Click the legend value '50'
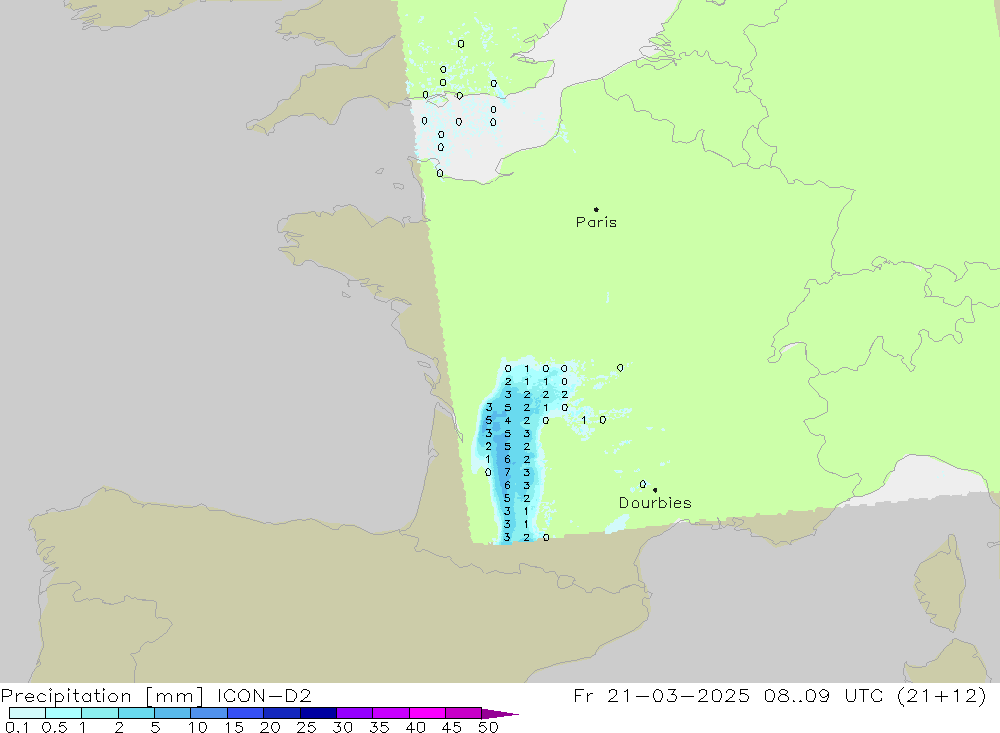The image size is (1000, 733). click(488, 727)
